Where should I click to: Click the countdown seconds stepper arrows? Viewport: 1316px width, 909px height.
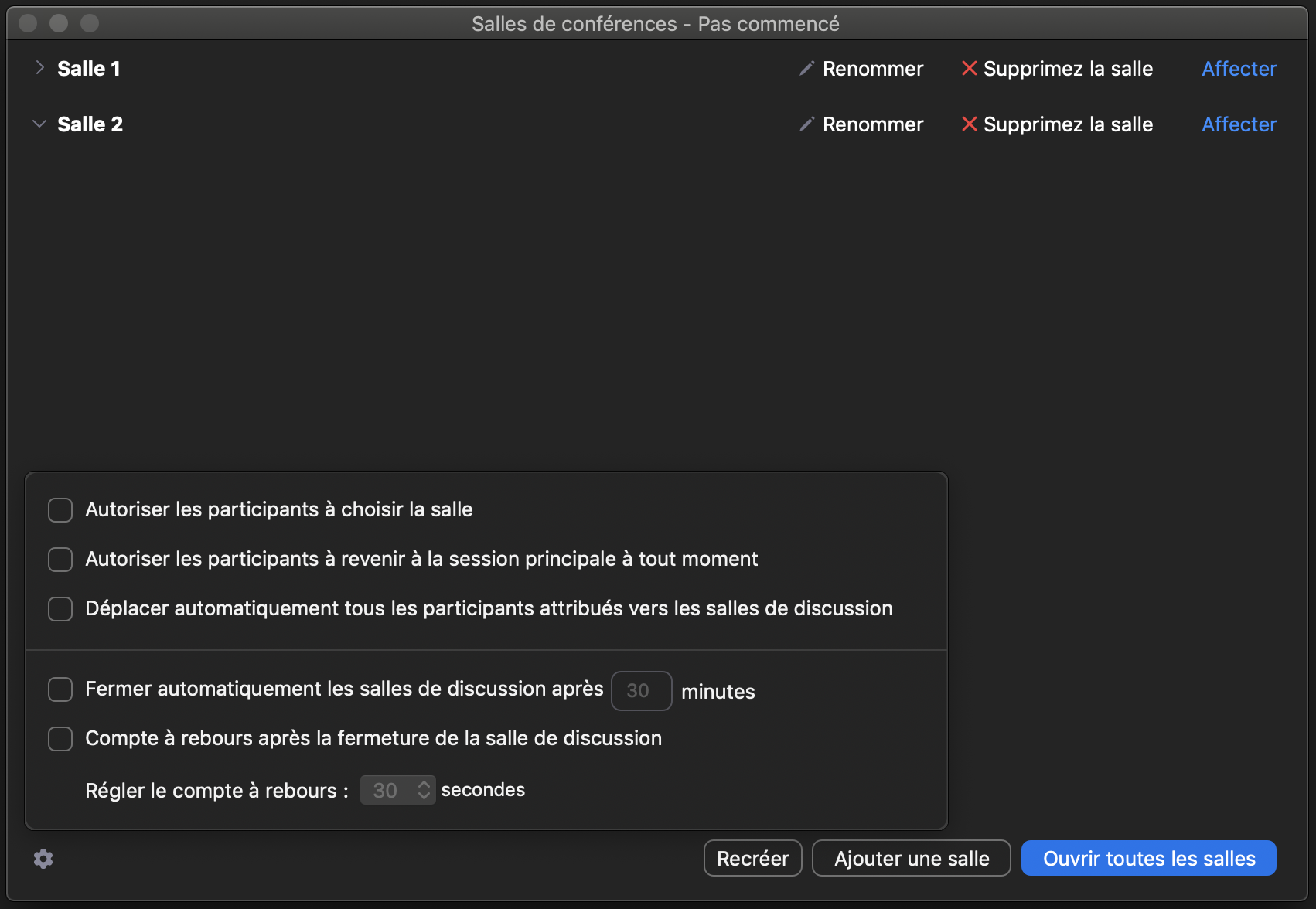tap(423, 790)
